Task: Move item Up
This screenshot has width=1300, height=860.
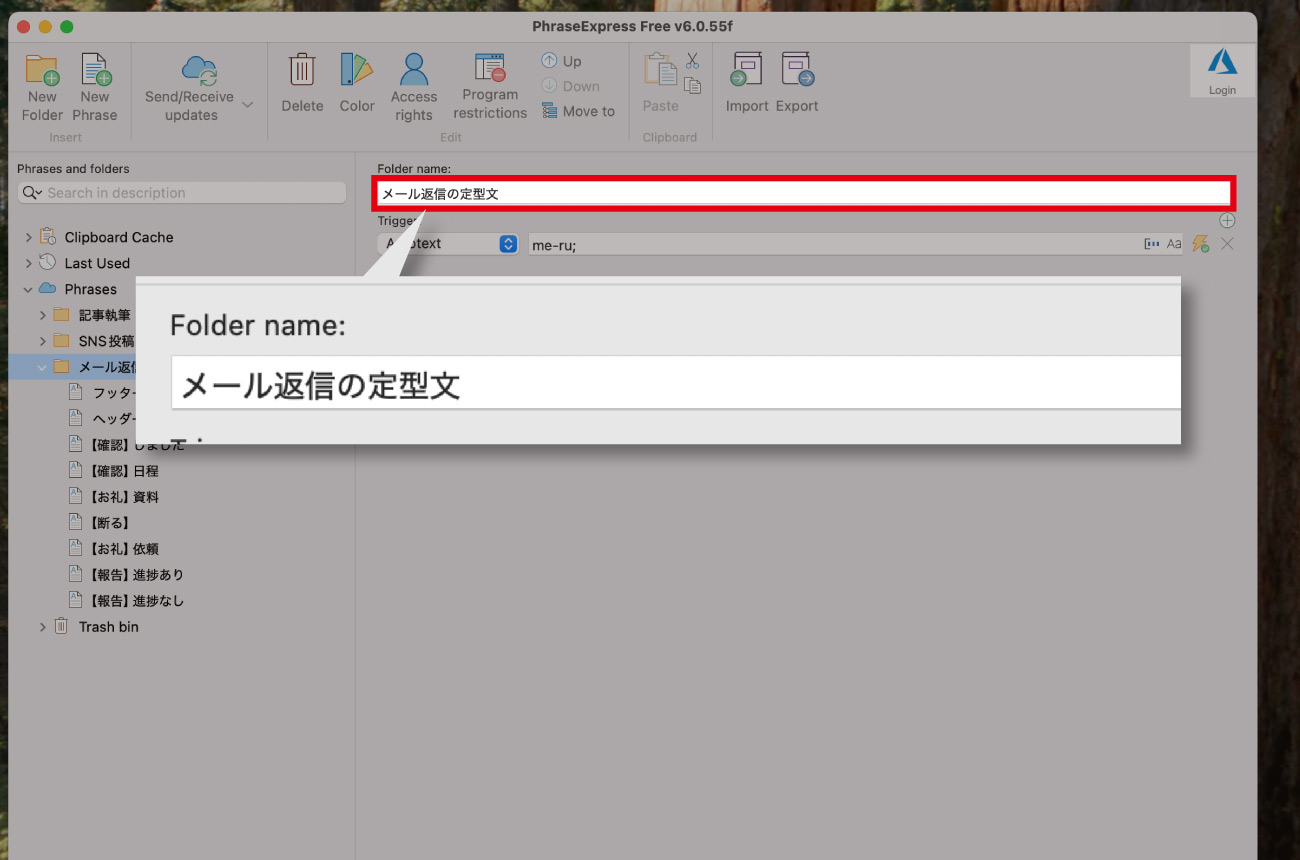Action: click(x=562, y=61)
